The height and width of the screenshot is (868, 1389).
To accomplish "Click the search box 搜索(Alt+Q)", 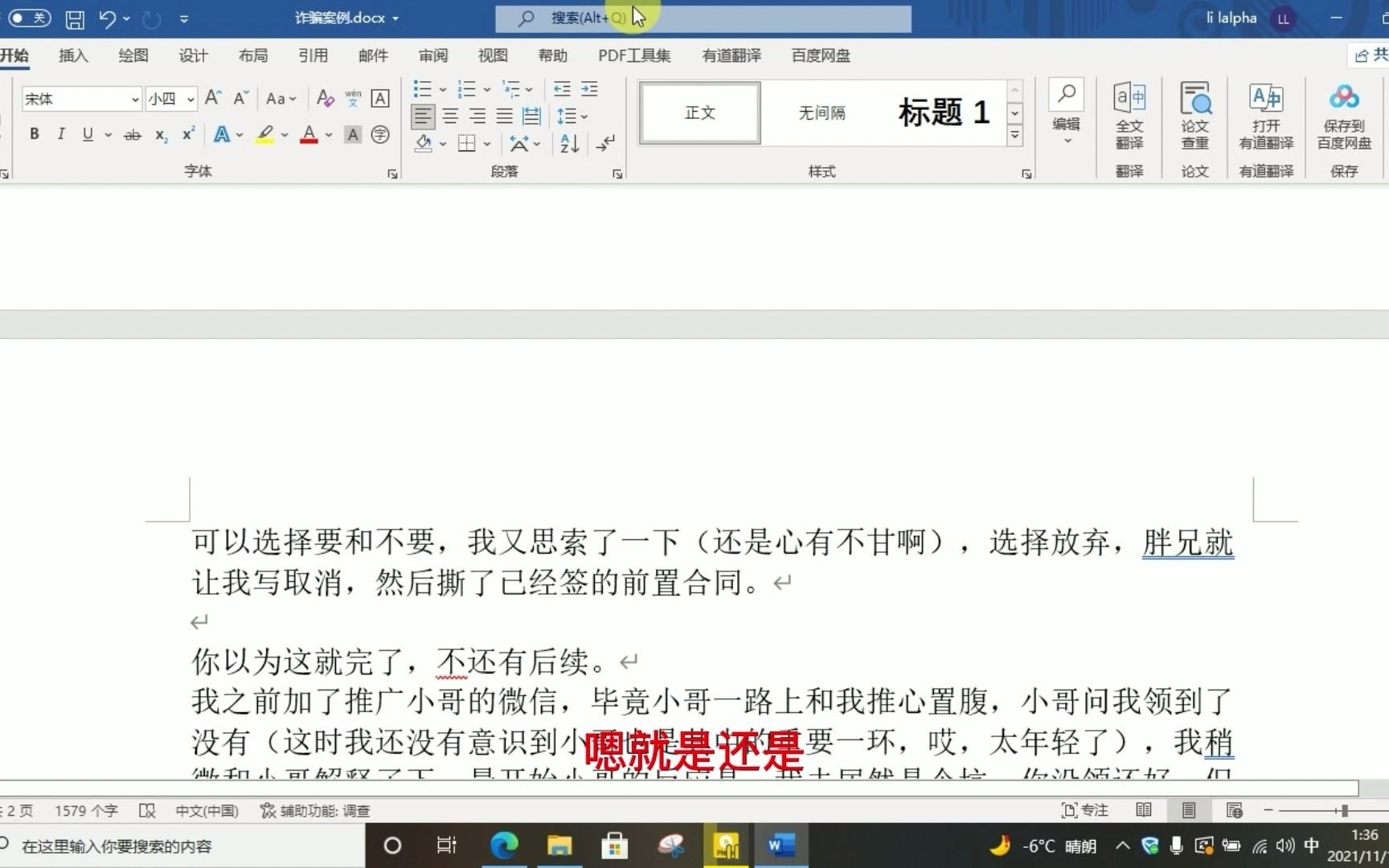I will click(703, 18).
